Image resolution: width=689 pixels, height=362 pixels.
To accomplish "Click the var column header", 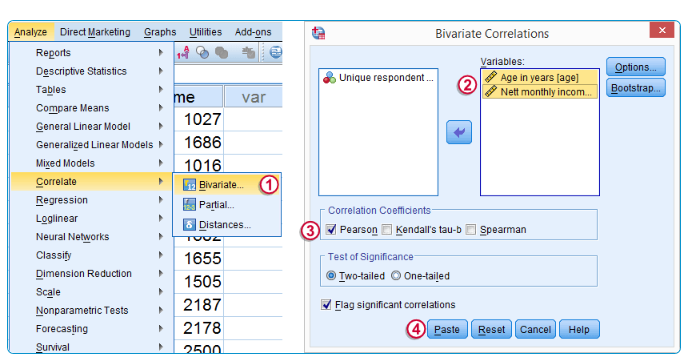I will (x=254, y=97).
